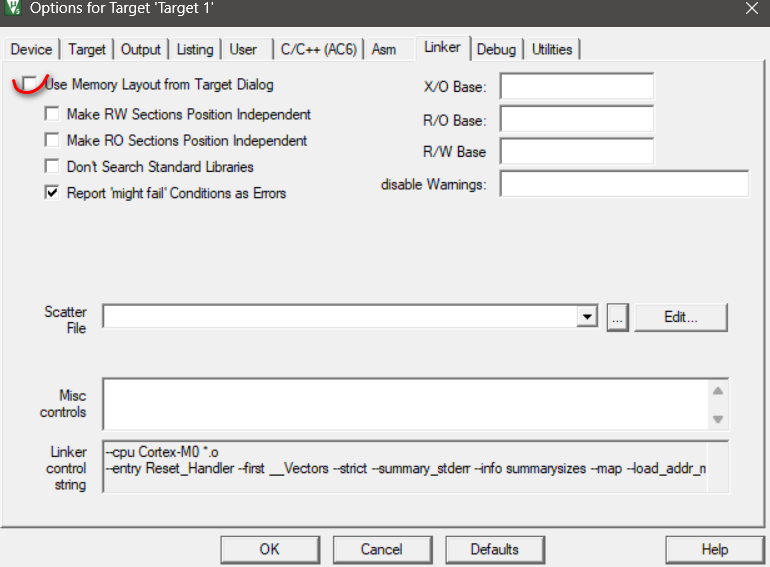Enable Use Memory Layout from Target Dialog
Viewport: 770px width, 567px height.
[x=32, y=85]
